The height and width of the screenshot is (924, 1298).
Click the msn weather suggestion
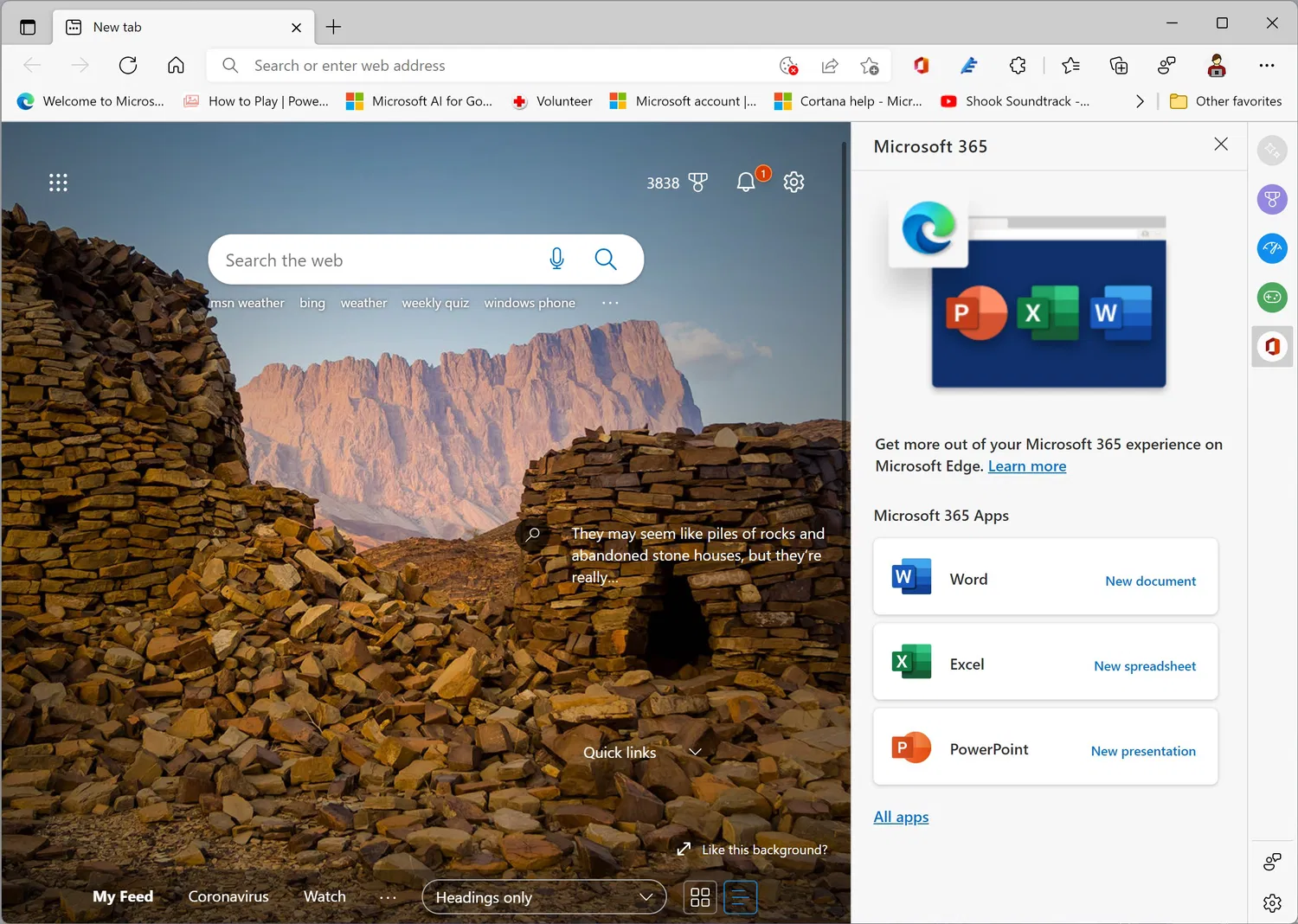(247, 303)
